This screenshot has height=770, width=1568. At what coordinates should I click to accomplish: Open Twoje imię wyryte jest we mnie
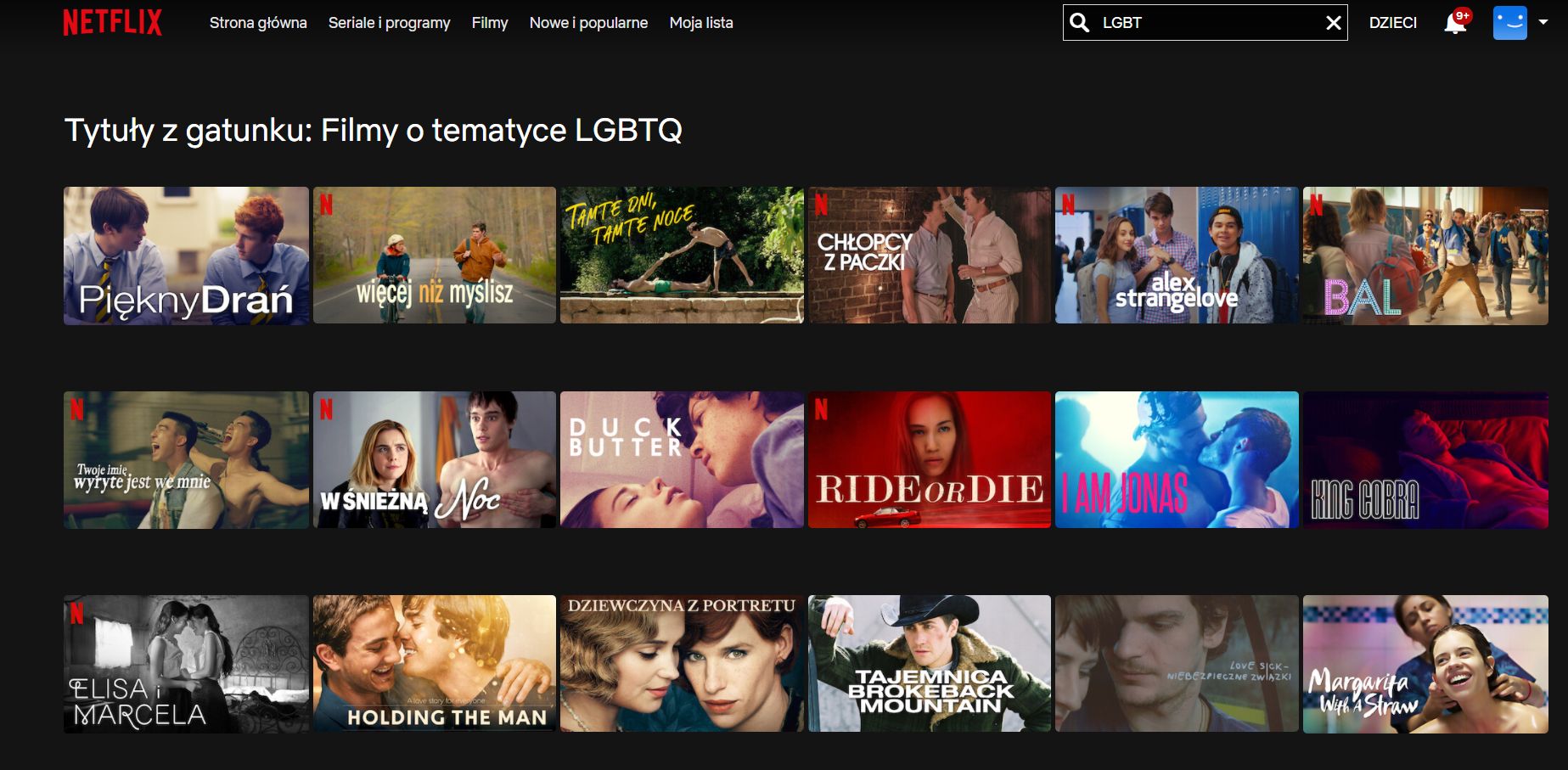point(186,460)
